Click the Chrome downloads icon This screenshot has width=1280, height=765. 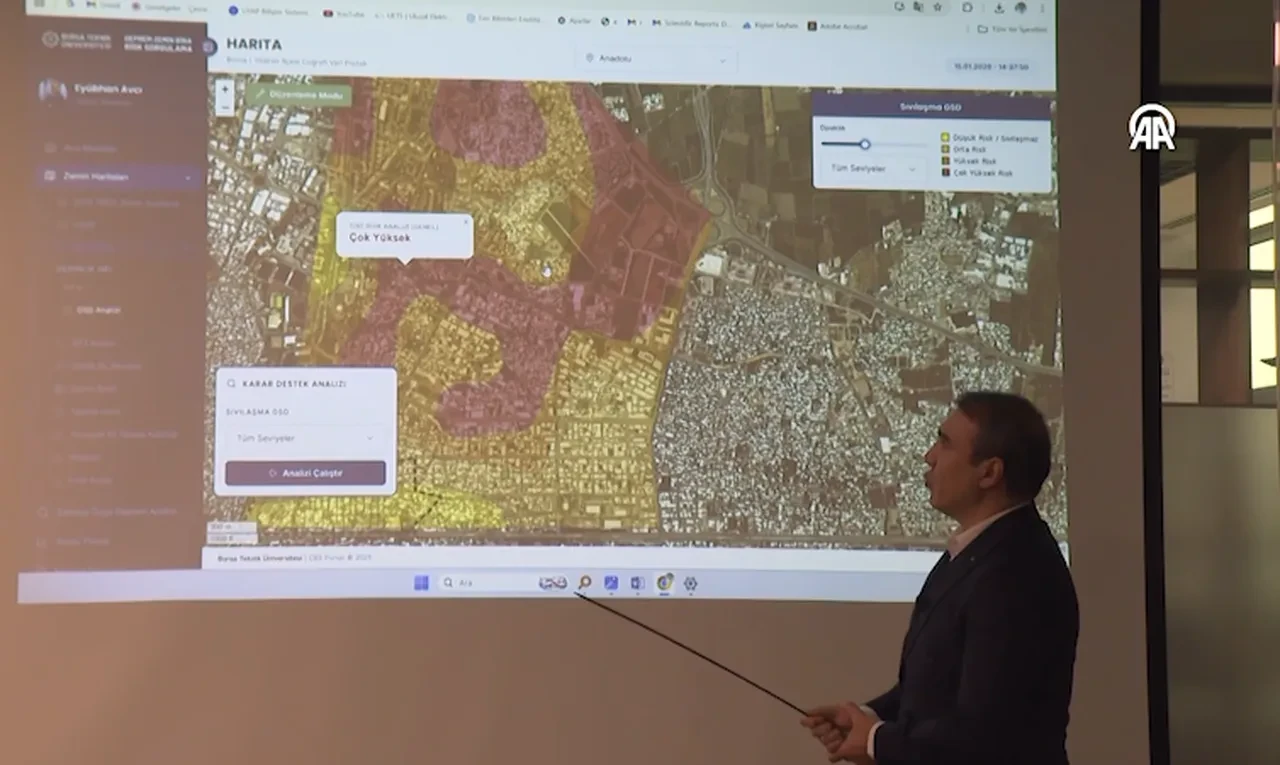click(998, 7)
